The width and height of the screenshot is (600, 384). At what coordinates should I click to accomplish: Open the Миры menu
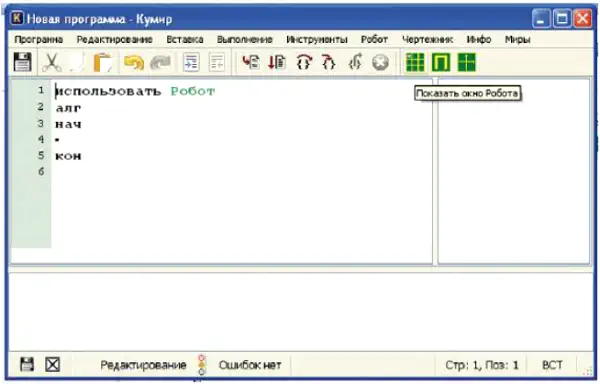(x=517, y=39)
